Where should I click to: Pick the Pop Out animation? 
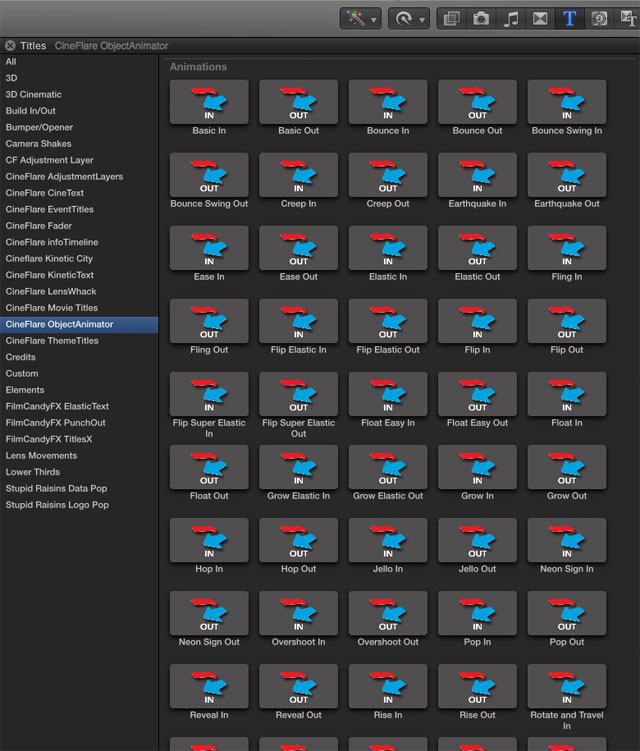[567, 613]
